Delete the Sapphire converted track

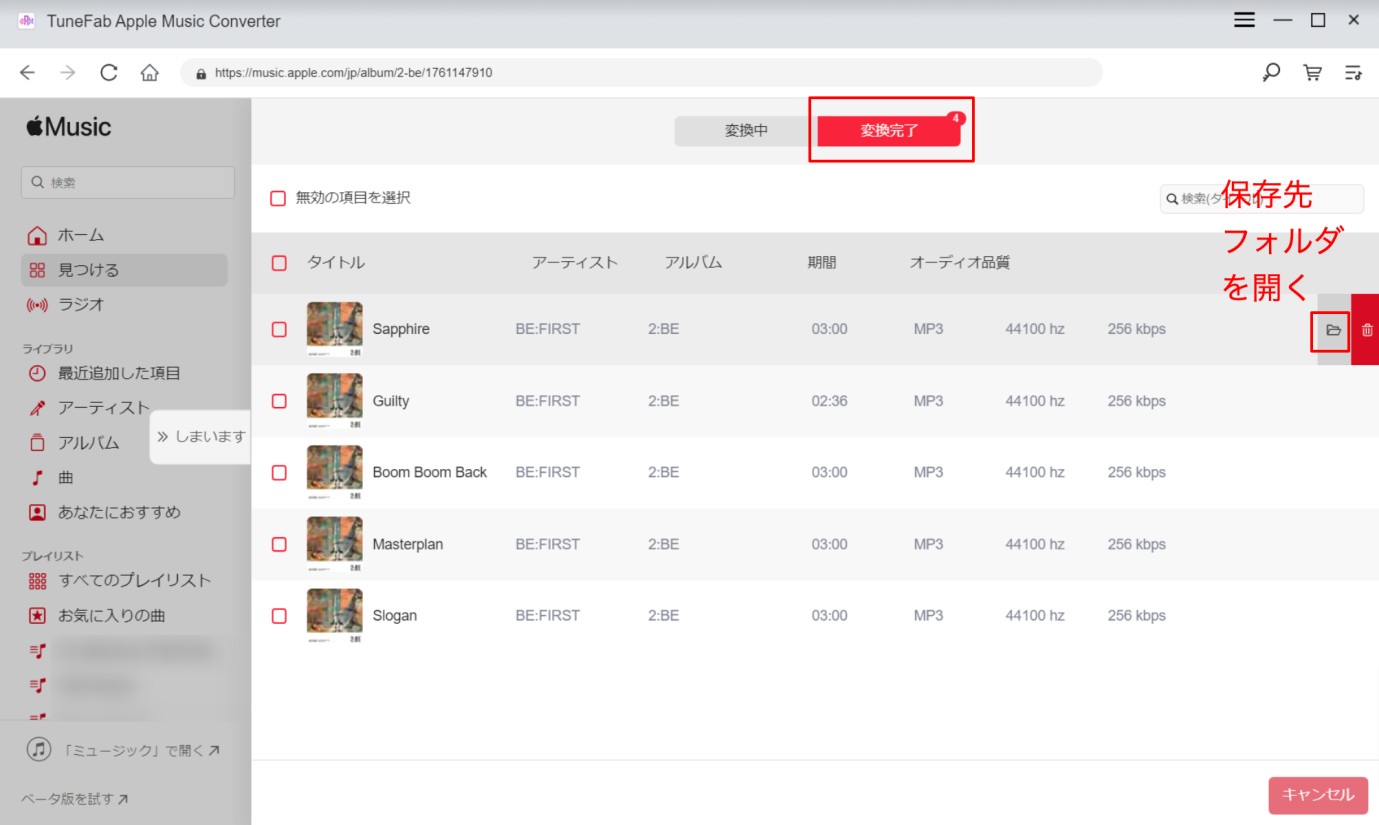[x=1367, y=330]
